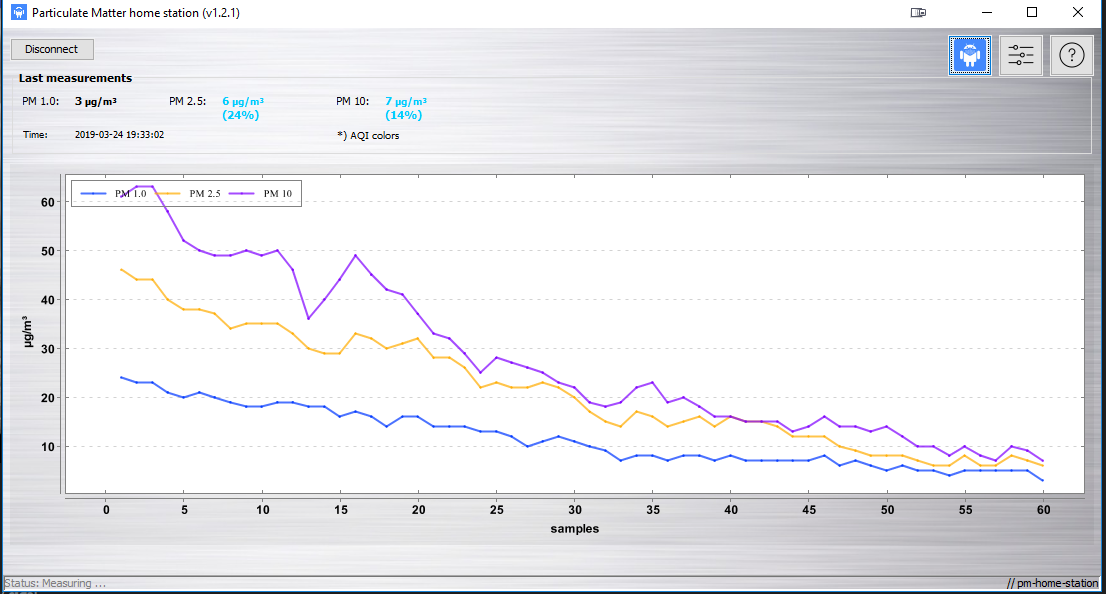
Task: Click the blue Android robot icon button
Action: (x=969, y=56)
